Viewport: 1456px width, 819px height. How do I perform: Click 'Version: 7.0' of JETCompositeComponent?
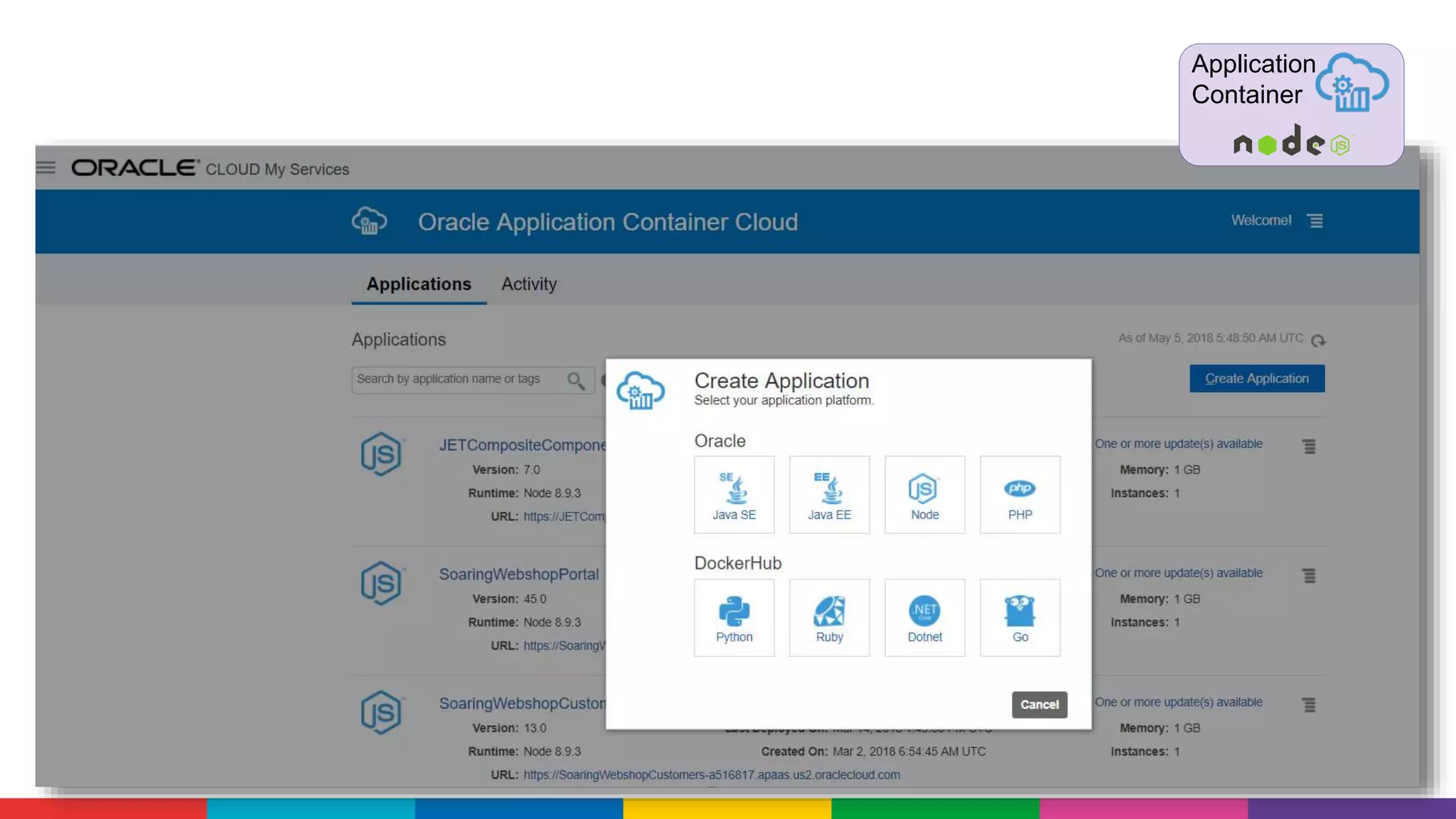(506, 470)
